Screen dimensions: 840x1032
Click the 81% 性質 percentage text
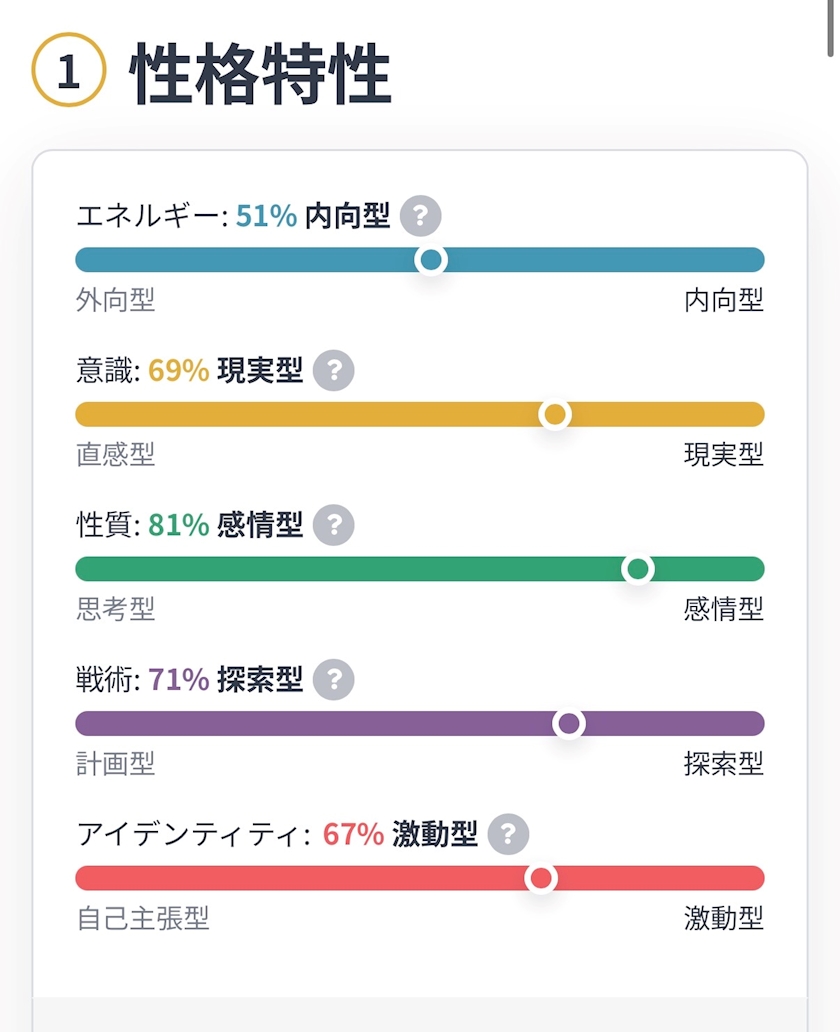tap(178, 525)
